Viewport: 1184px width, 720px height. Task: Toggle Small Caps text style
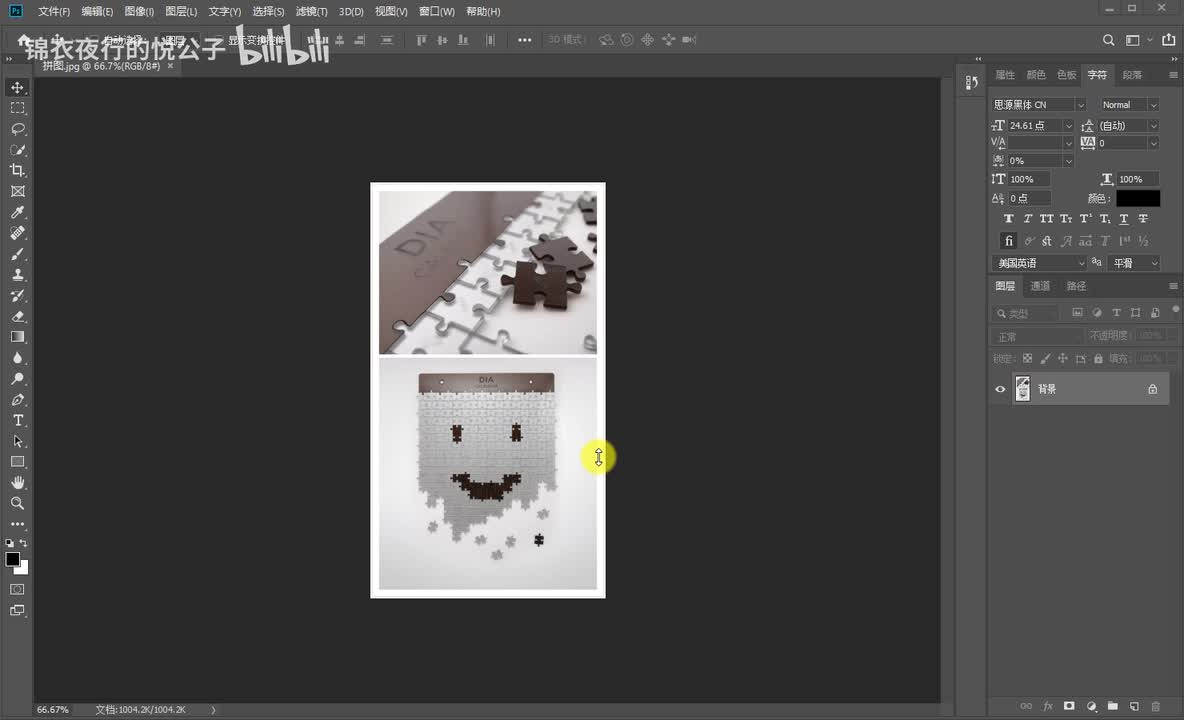coord(1066,219)
